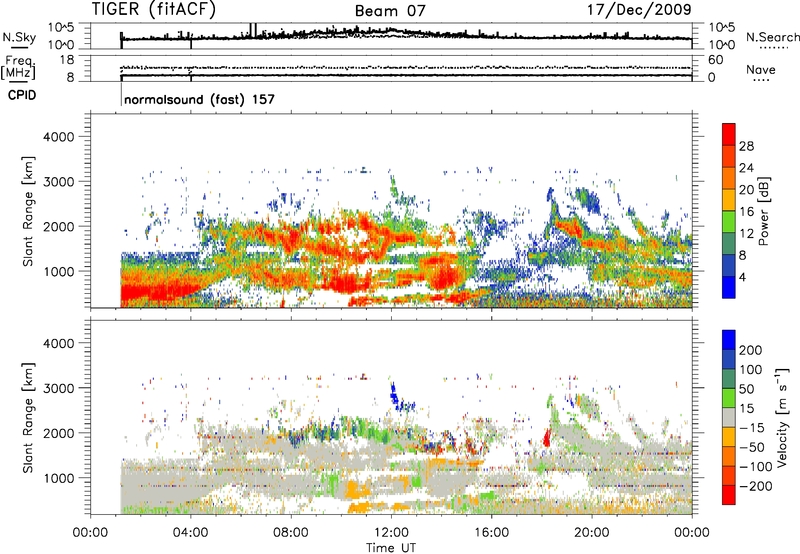Viewport: 800px width, 554px height.
Task: Click the 20:00 time axis tick label
Action: coord(592,533)
